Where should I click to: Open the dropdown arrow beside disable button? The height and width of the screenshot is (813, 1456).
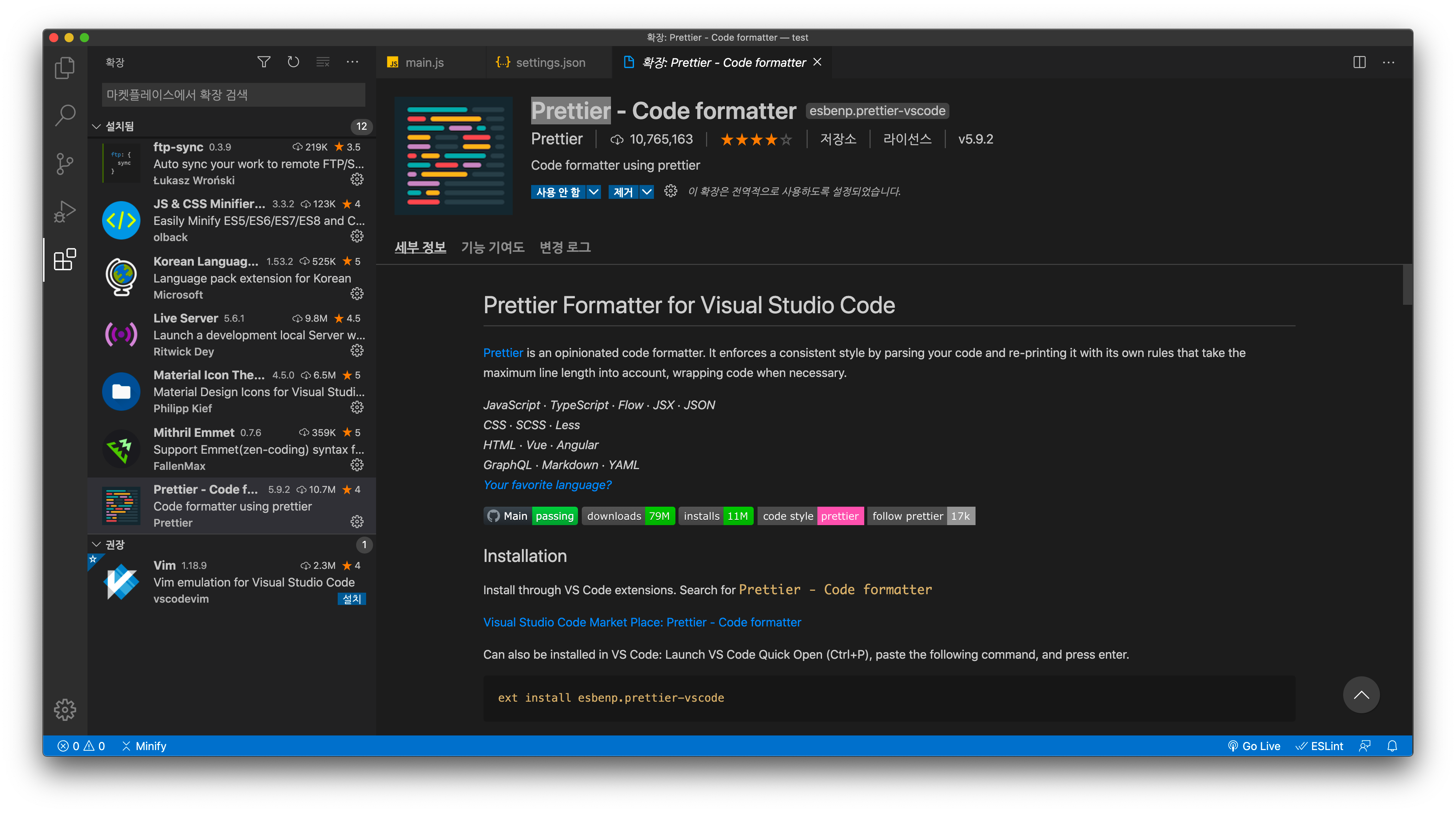click(x=593, y=192)
